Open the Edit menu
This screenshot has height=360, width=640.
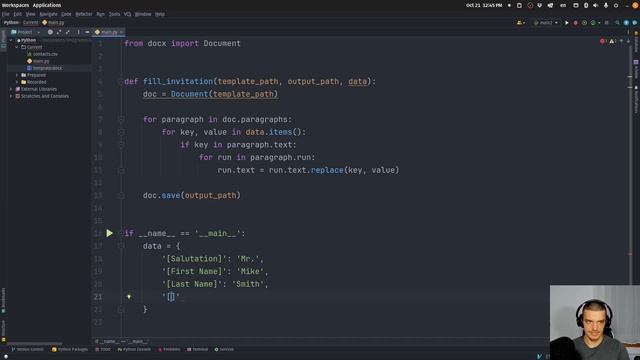tap(18, 14)
